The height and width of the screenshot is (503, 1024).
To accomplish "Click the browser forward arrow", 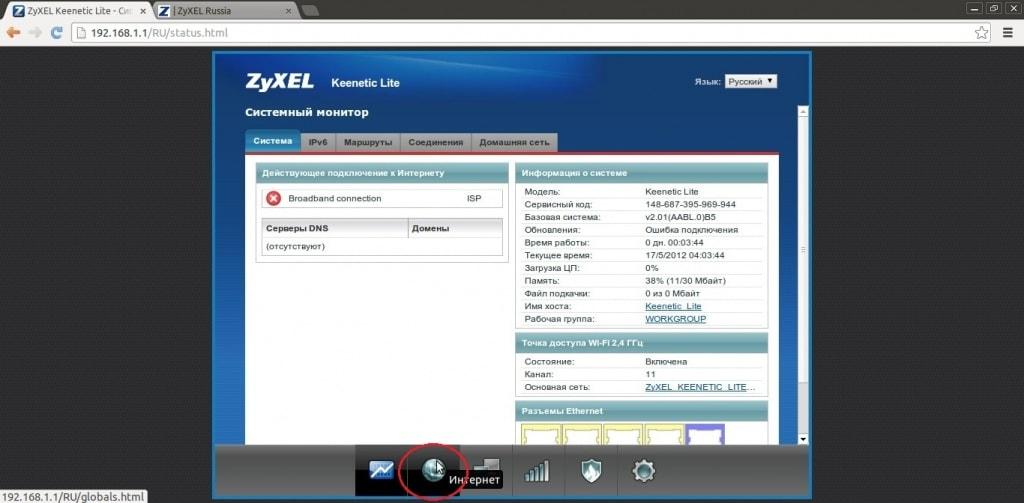I will [x=35, y=33].
